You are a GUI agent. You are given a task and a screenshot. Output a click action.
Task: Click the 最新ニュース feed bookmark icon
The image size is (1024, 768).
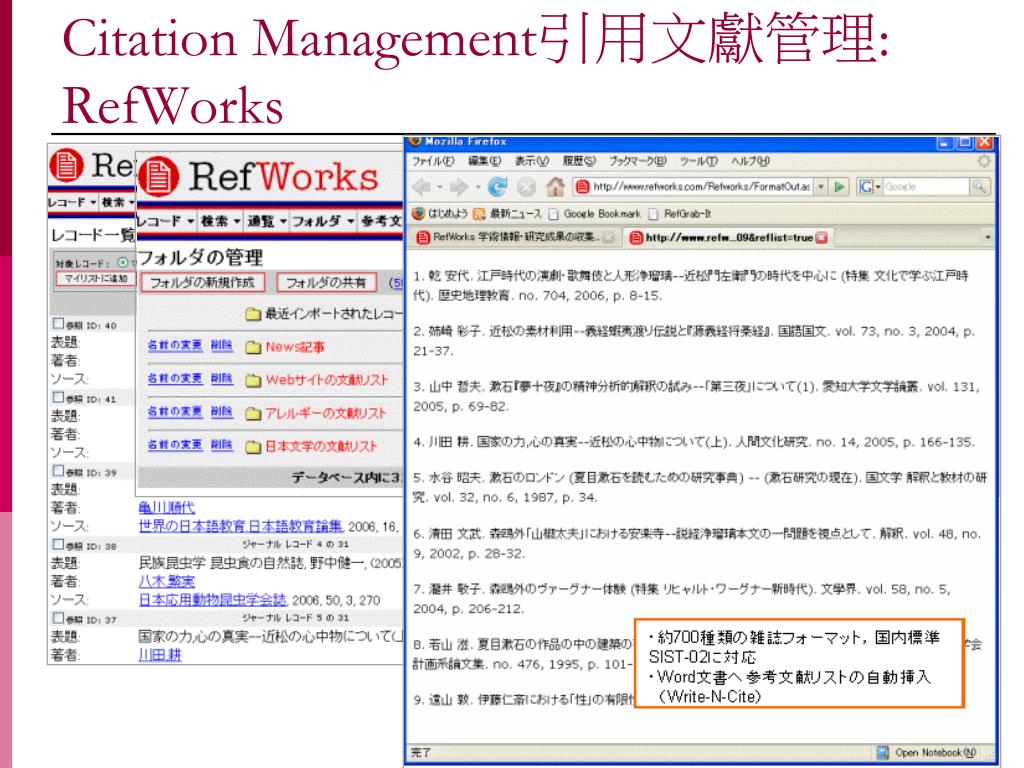coord(479,214)
